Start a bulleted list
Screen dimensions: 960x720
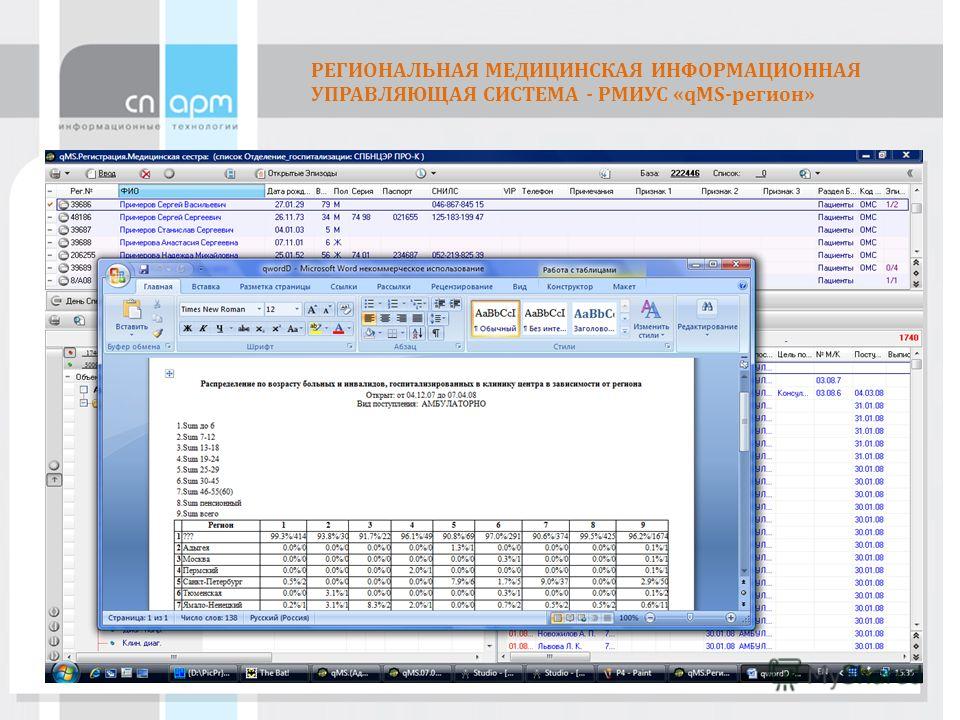pyautogui.click(x=369, y=304)
